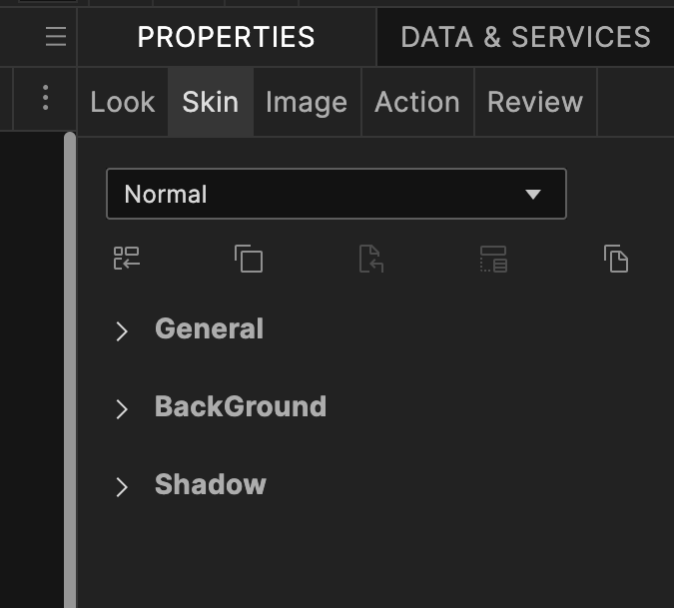The image size is (674, 608).
Task: Switch to the PROPERTIES tab
Action: 226,37
